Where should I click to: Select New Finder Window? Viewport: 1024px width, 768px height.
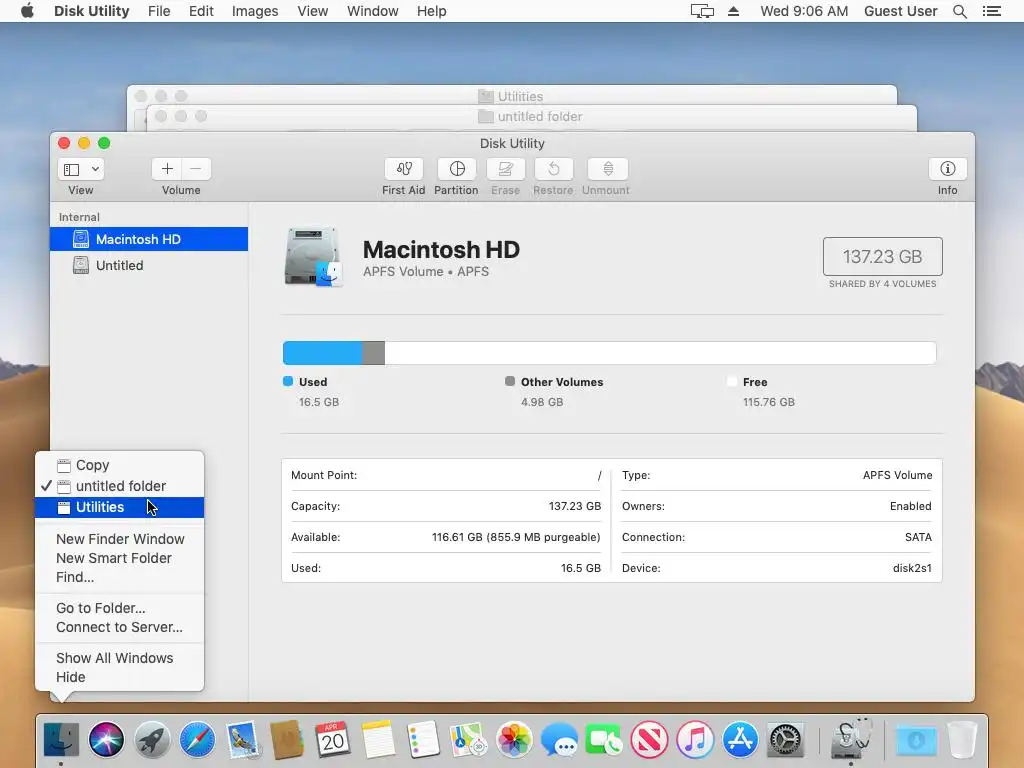(x=120, y=539)
